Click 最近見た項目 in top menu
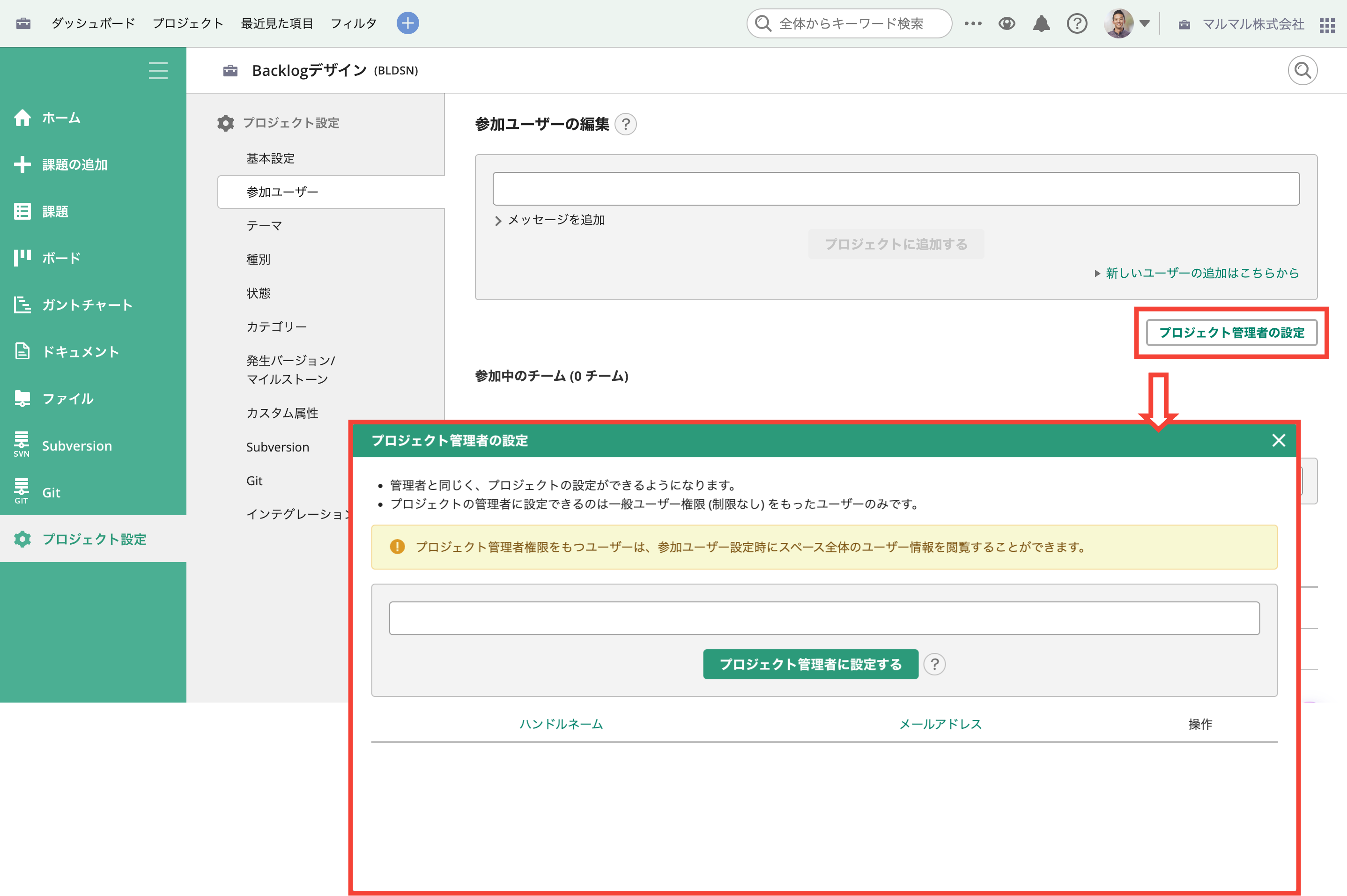This screenshot has width=1347, height=896. click(277, 23)
